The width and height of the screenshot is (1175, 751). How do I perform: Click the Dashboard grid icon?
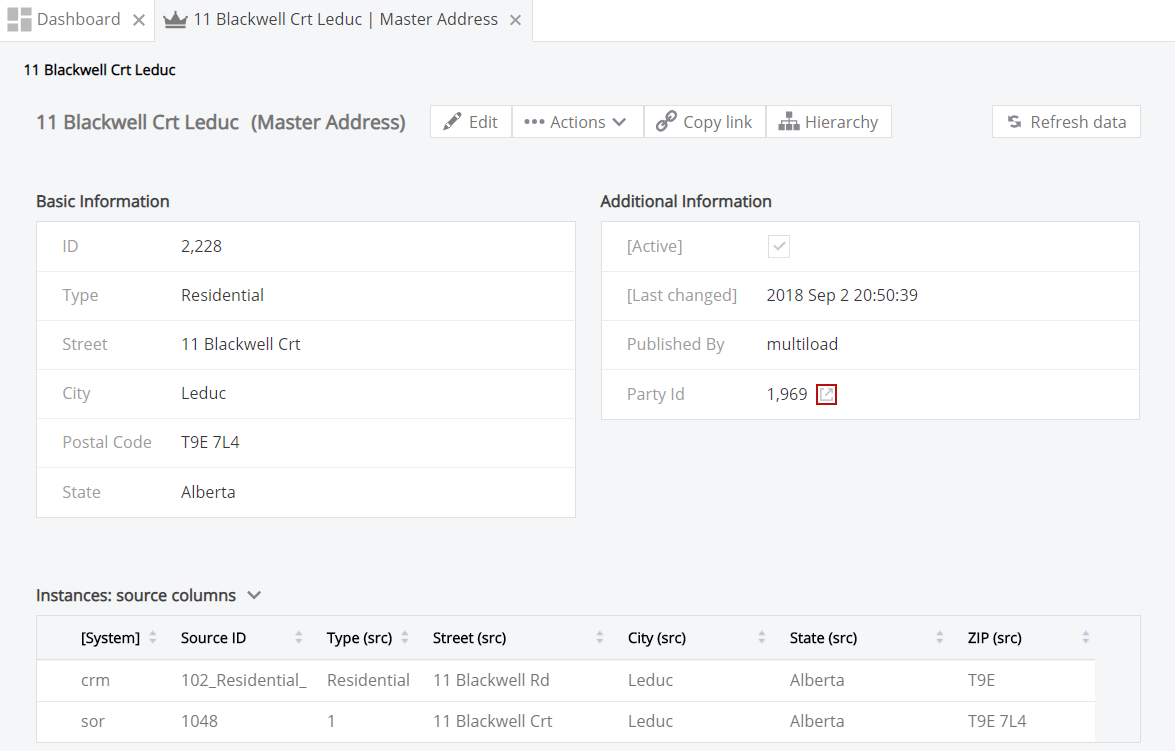tap(19, 20)
